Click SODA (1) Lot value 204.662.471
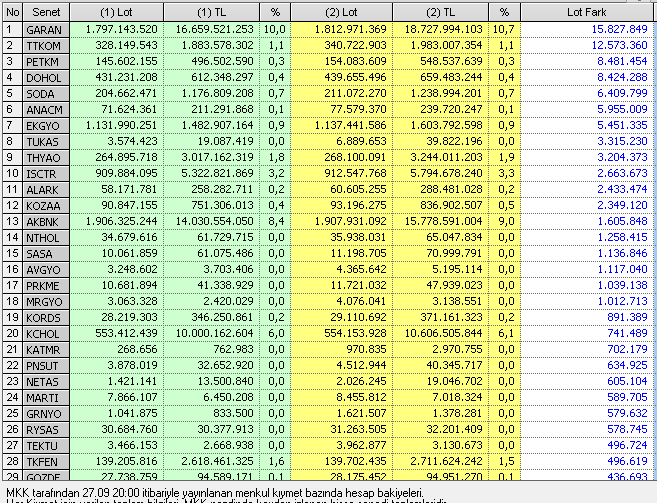Screen dimensions: 657x503 (127, 93)
